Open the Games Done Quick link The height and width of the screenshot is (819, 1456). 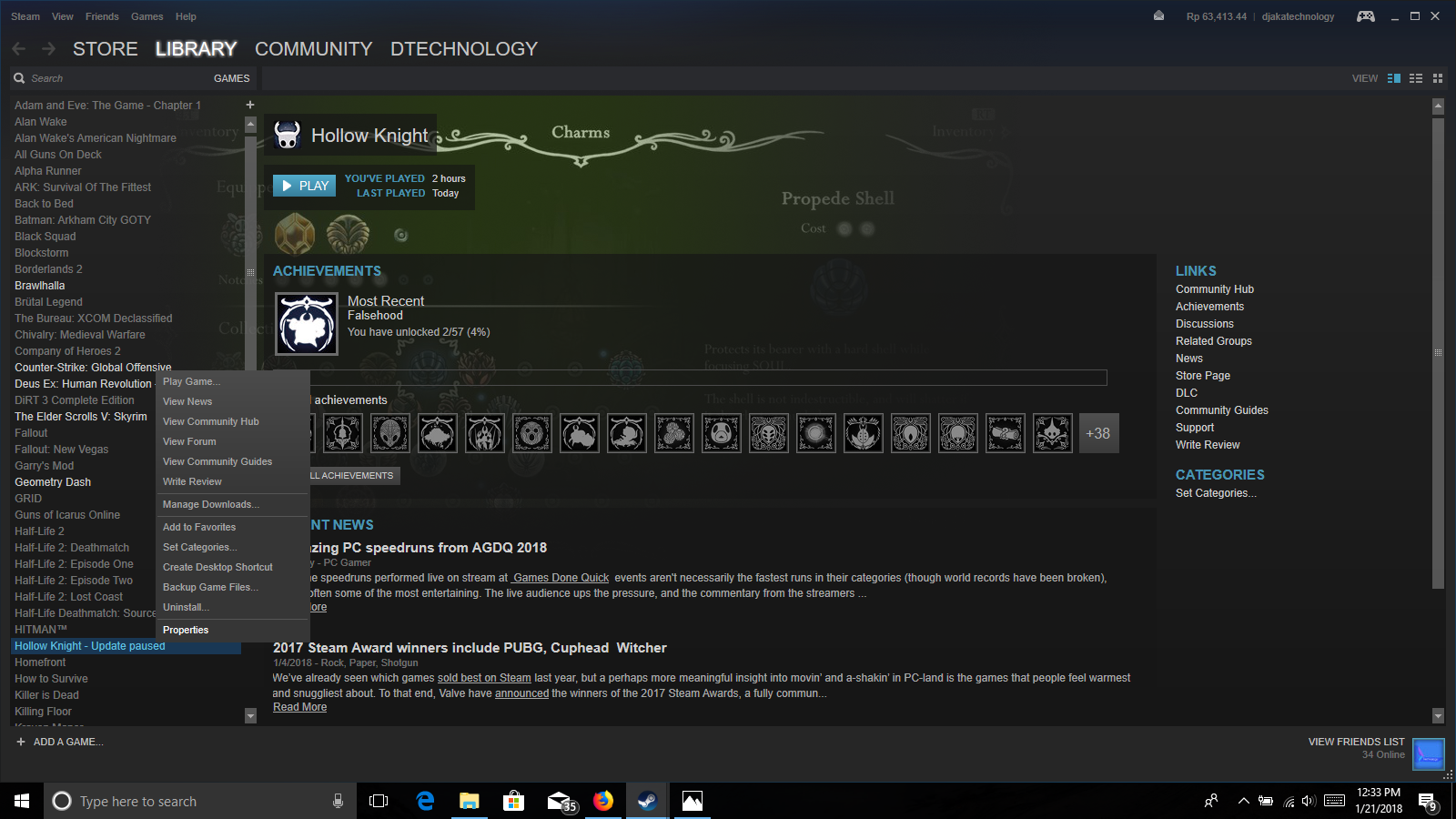[561, 578]
